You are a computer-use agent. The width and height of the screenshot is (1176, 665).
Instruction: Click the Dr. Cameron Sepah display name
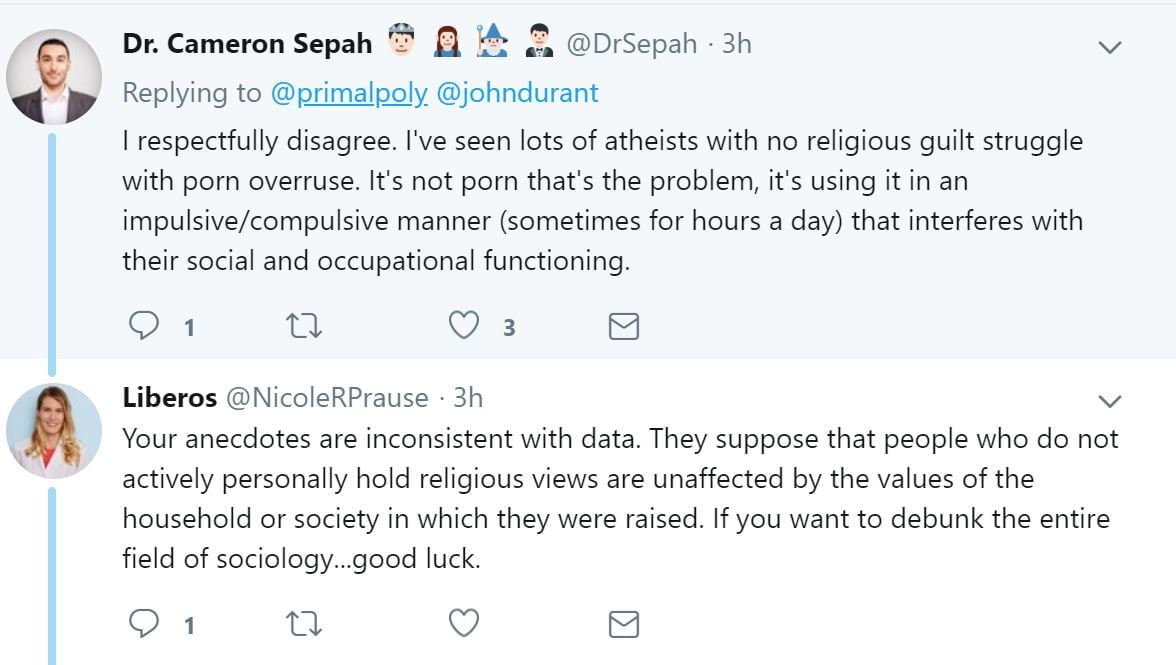(x=247, y=44)
